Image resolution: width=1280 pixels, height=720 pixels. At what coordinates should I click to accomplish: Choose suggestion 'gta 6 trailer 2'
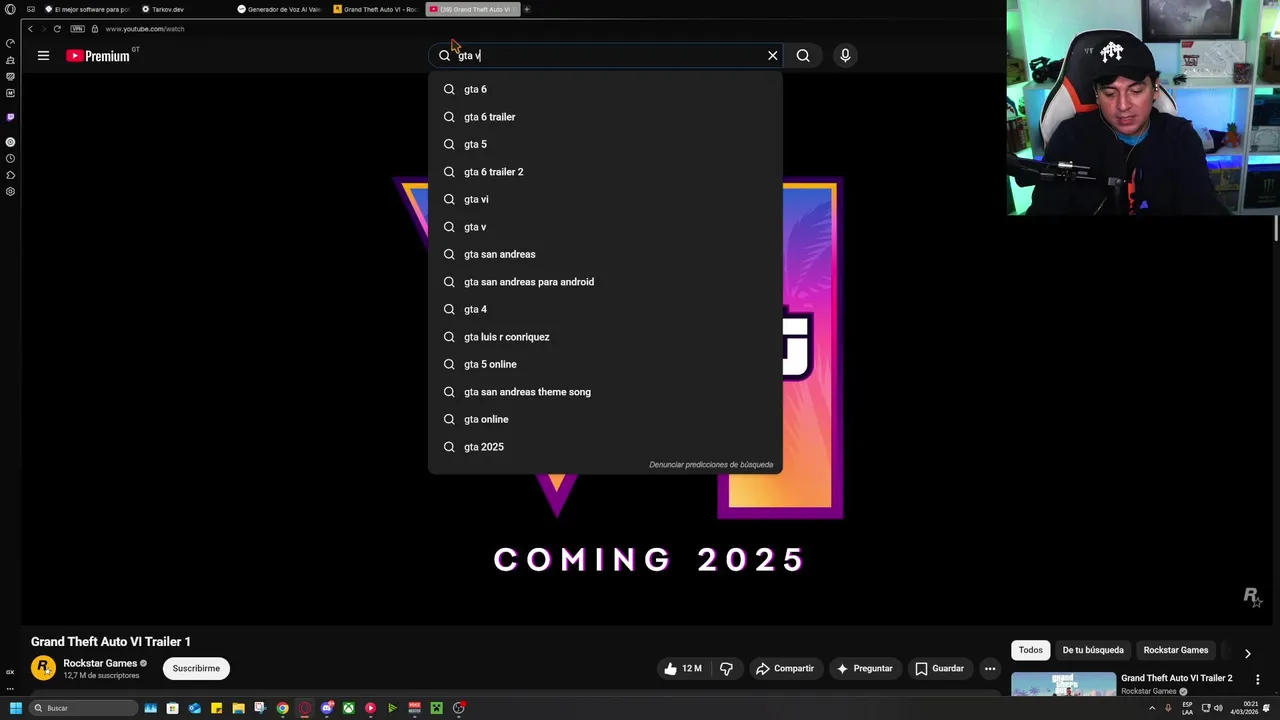(605, 172)
